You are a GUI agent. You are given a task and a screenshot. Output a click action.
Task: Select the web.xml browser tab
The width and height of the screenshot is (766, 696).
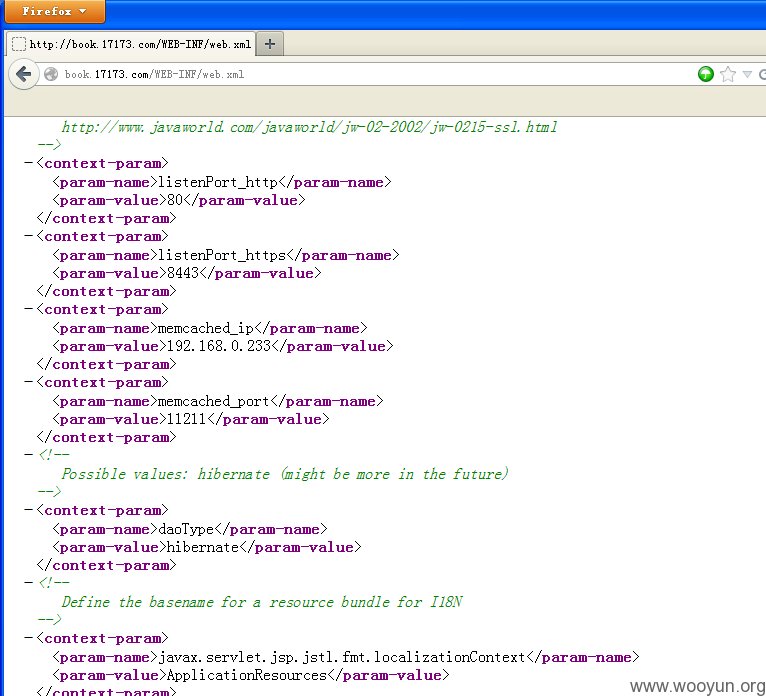[131, 44]
